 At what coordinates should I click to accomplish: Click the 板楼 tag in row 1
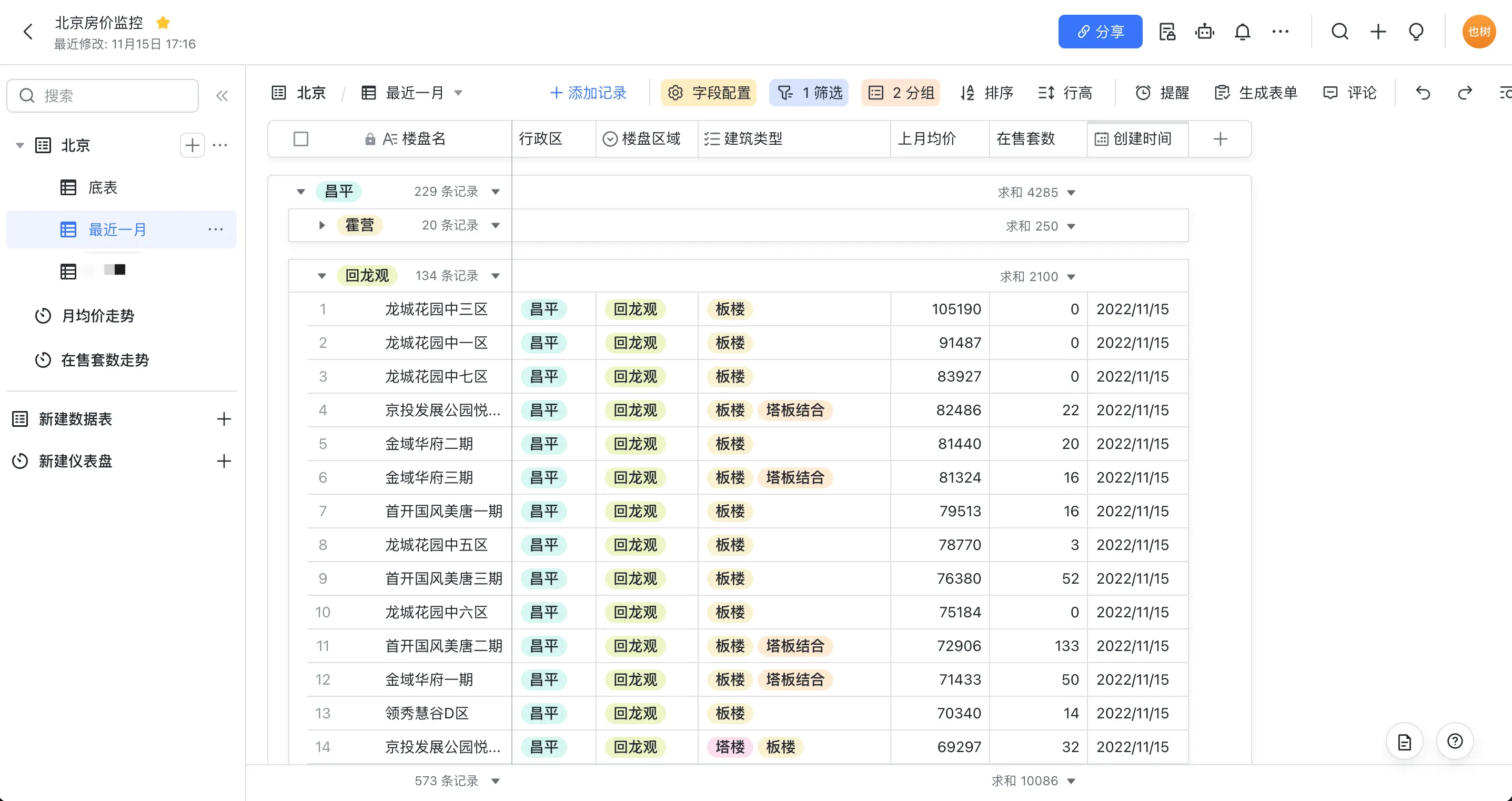click(730, 309)
